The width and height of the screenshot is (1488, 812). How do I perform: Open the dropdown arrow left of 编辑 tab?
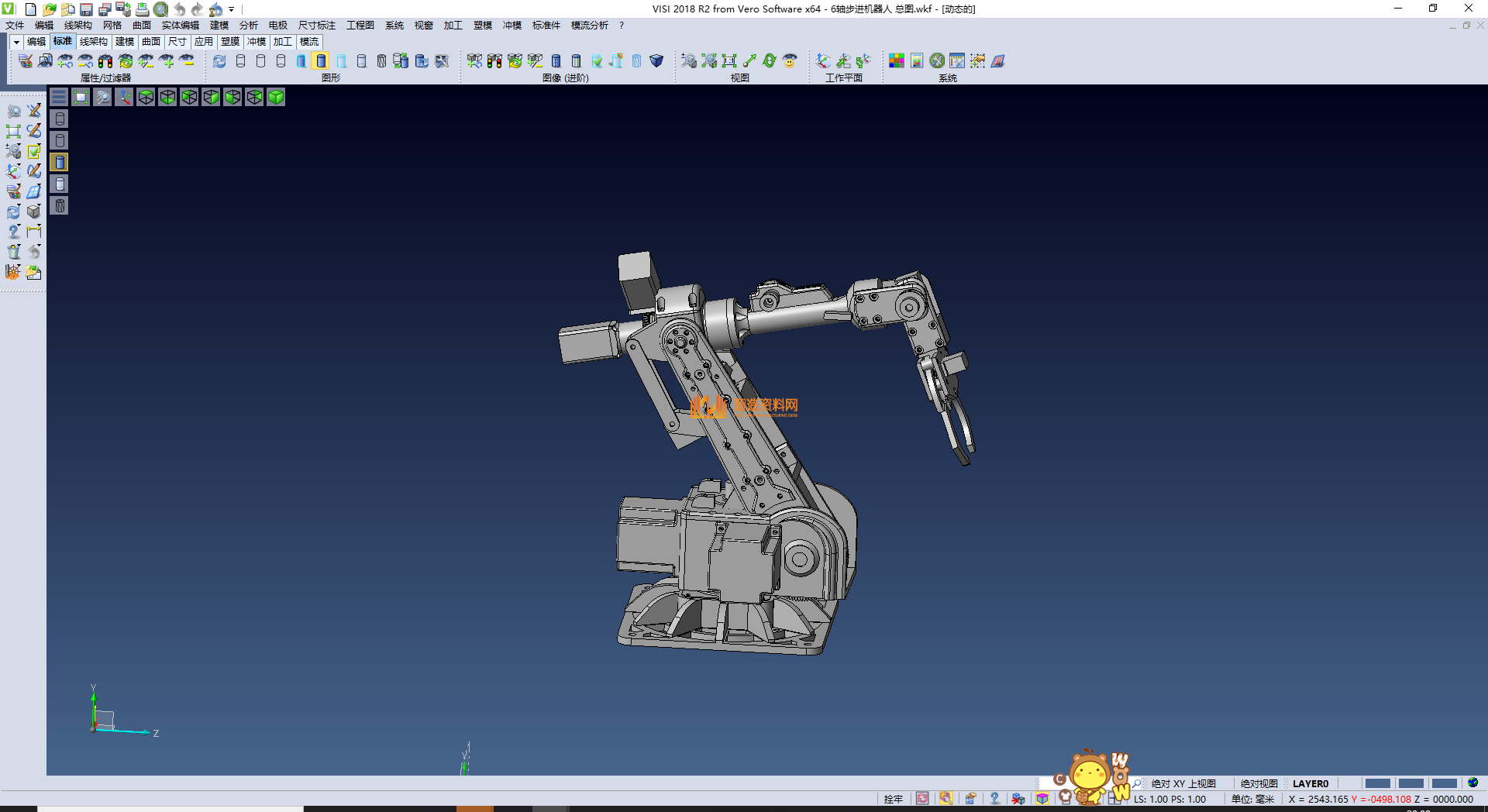[16, 42]
